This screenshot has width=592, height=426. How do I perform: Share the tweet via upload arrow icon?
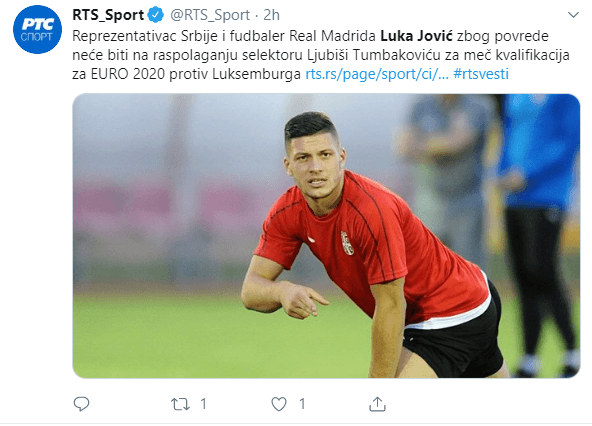(x=377, y=404)
